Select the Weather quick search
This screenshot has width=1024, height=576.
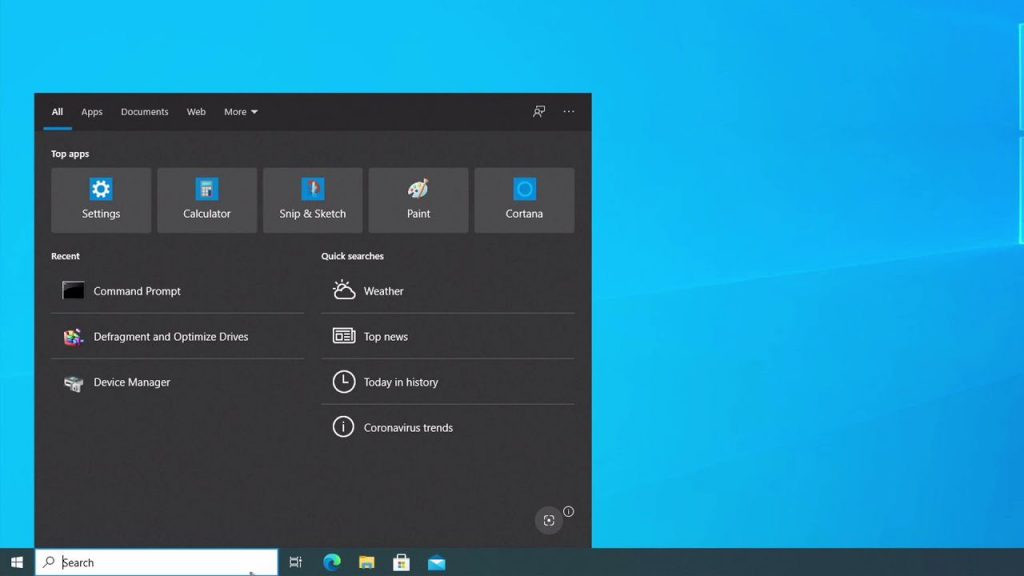448,291
